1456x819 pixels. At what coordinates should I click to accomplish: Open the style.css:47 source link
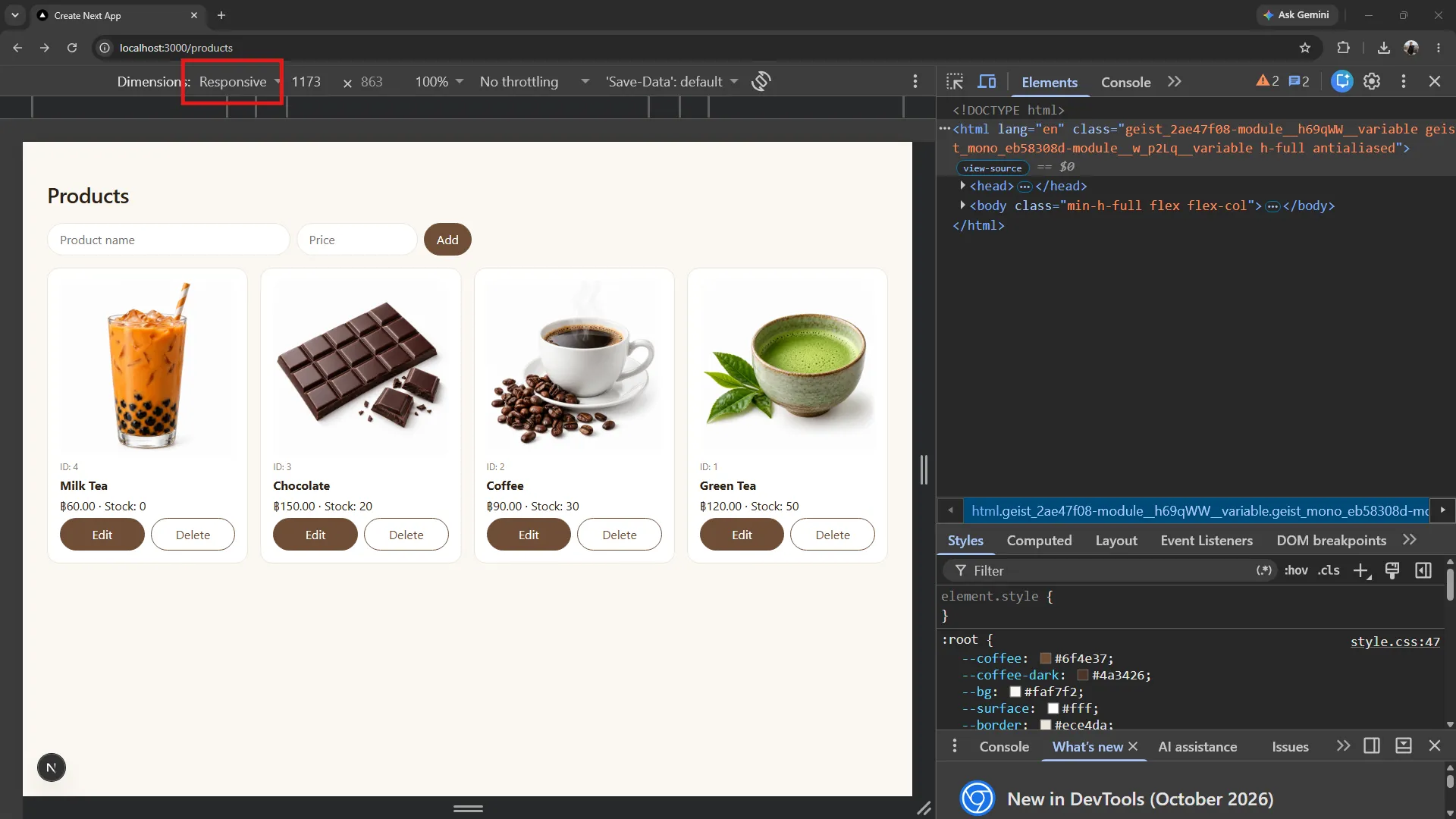[x=1395, y=642]
